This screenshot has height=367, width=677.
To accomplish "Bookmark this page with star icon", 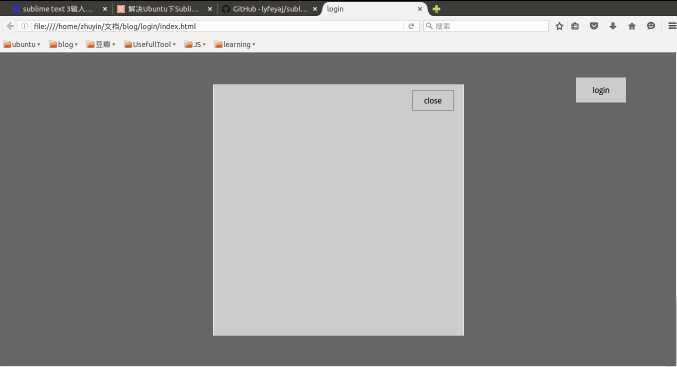I will coord(559,26).
